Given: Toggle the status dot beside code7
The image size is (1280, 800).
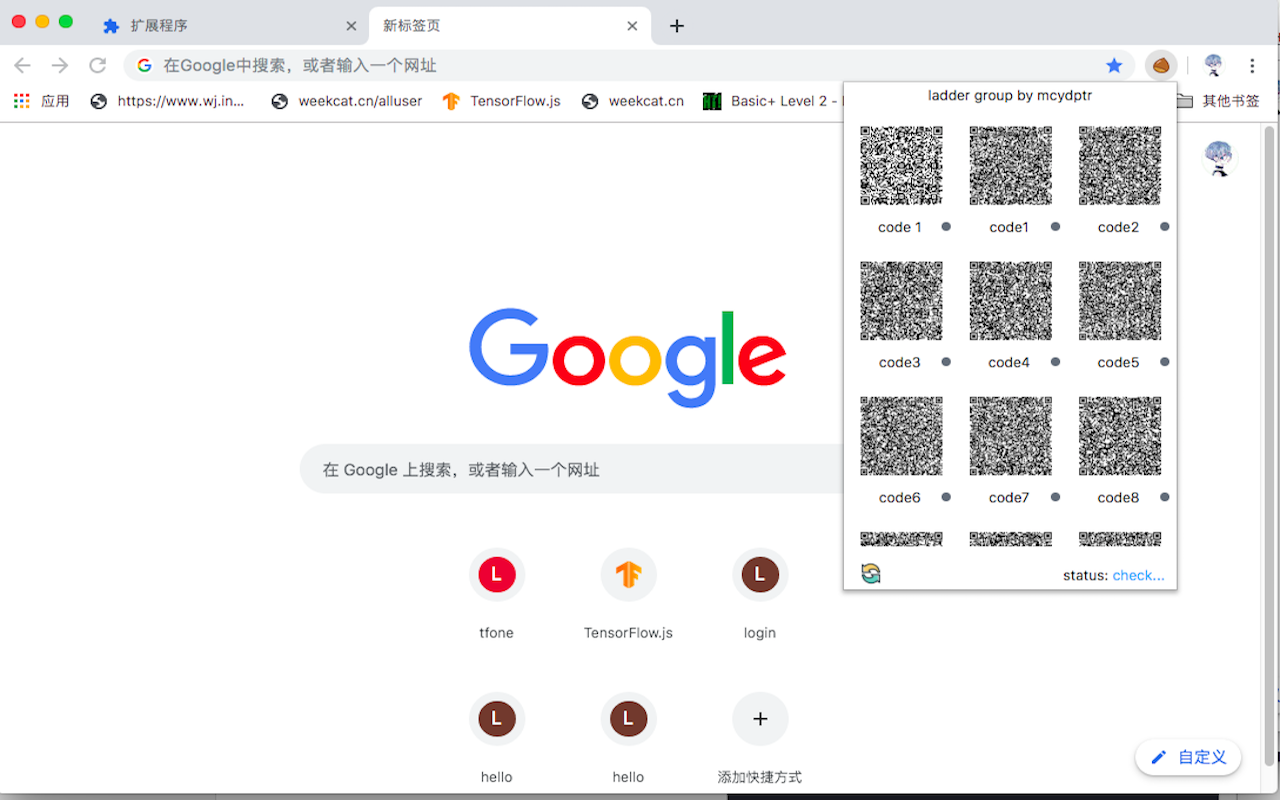Looking at the screenshot, I should [x=1055, y=497].
